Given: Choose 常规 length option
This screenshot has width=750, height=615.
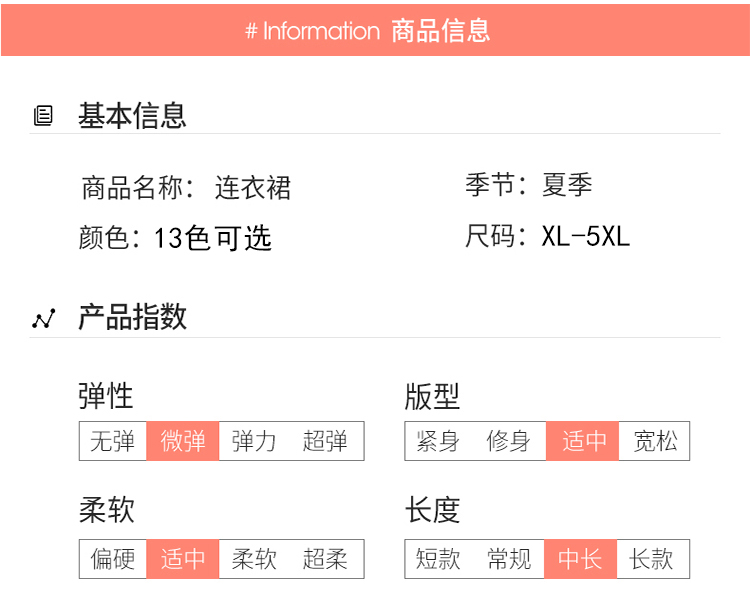Looking at the screenshot, I should point(509,559).
